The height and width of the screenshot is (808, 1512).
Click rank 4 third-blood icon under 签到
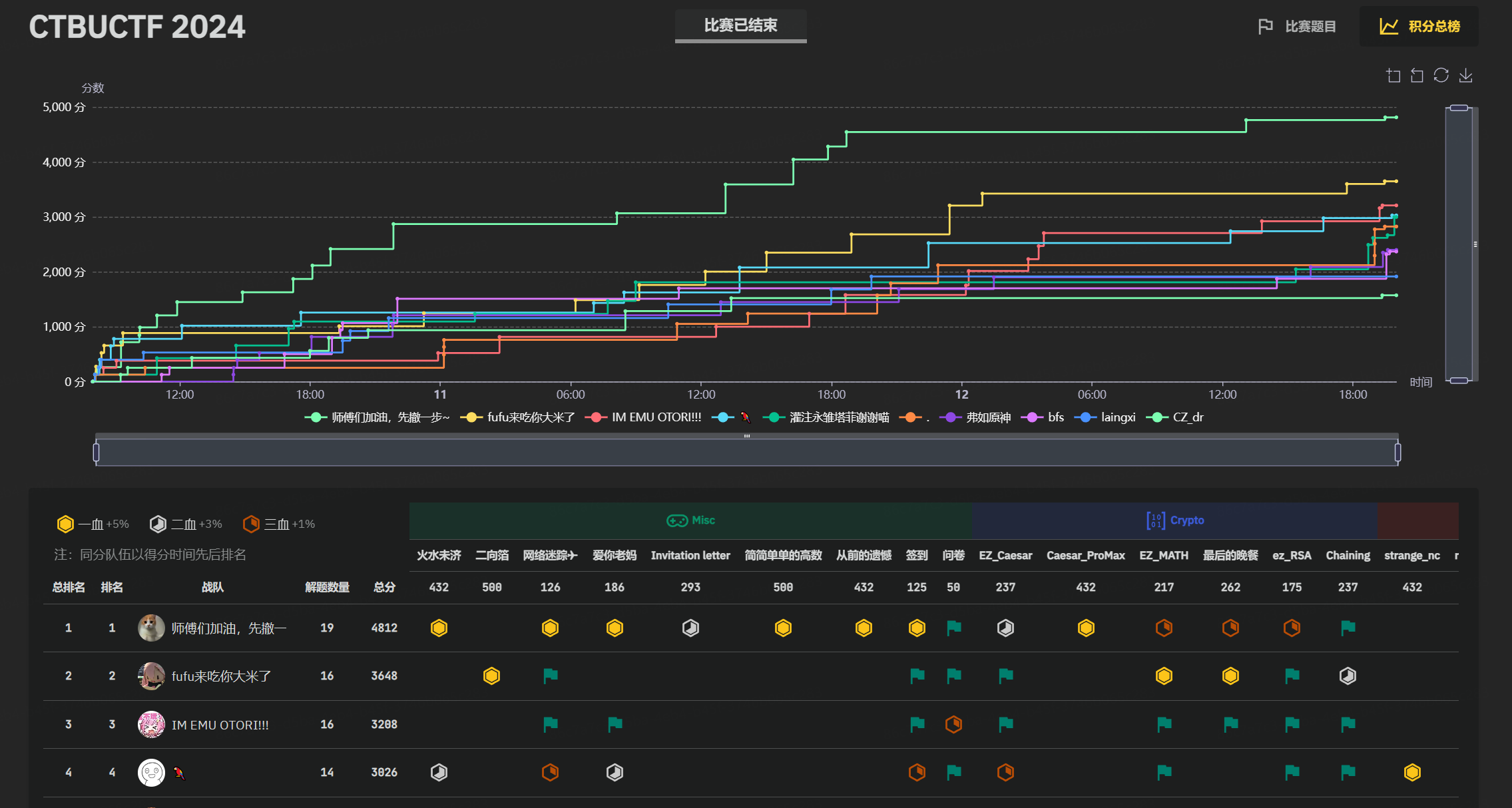(x=917, y=772)
